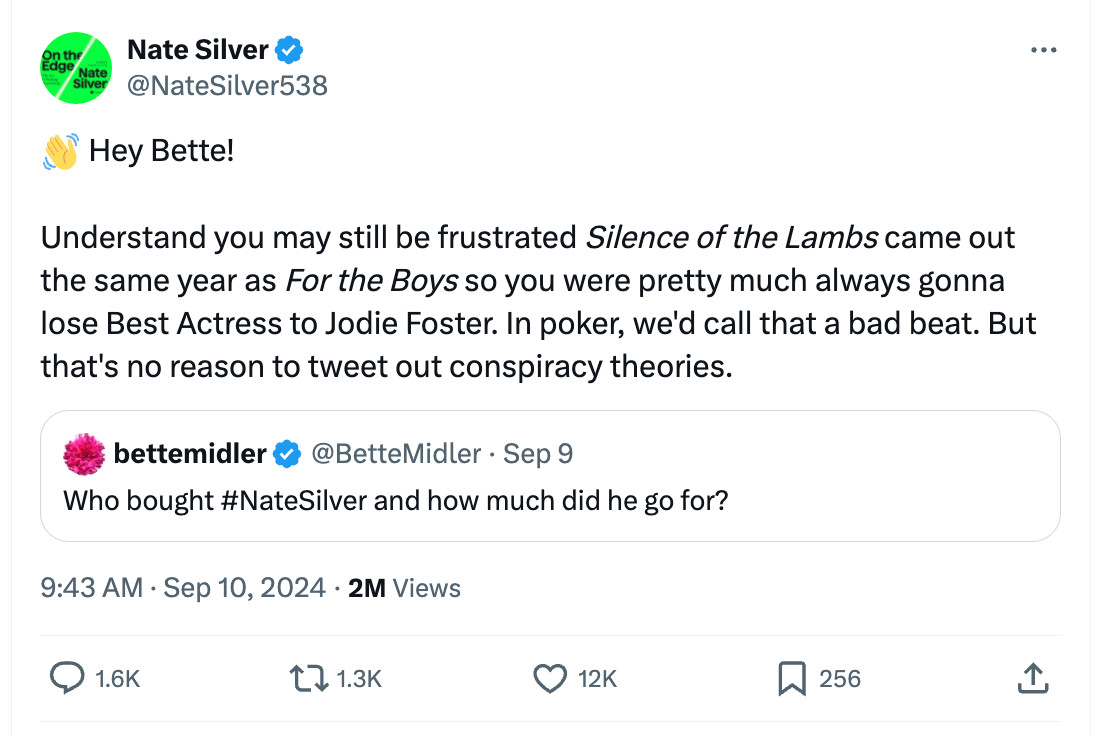Click the 1.6K replies count
This screenshot has width=1110, height=736.
pos(117,679)
